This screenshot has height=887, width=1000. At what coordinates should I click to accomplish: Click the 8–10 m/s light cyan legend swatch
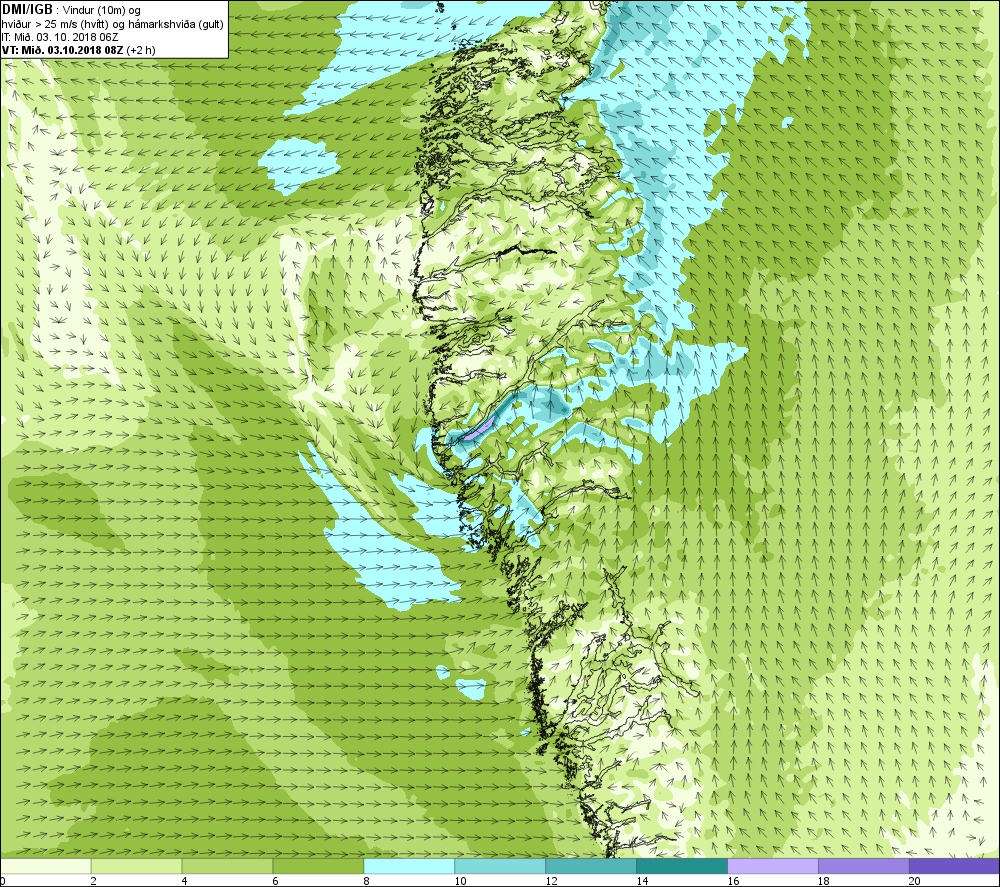pos(409,866)
